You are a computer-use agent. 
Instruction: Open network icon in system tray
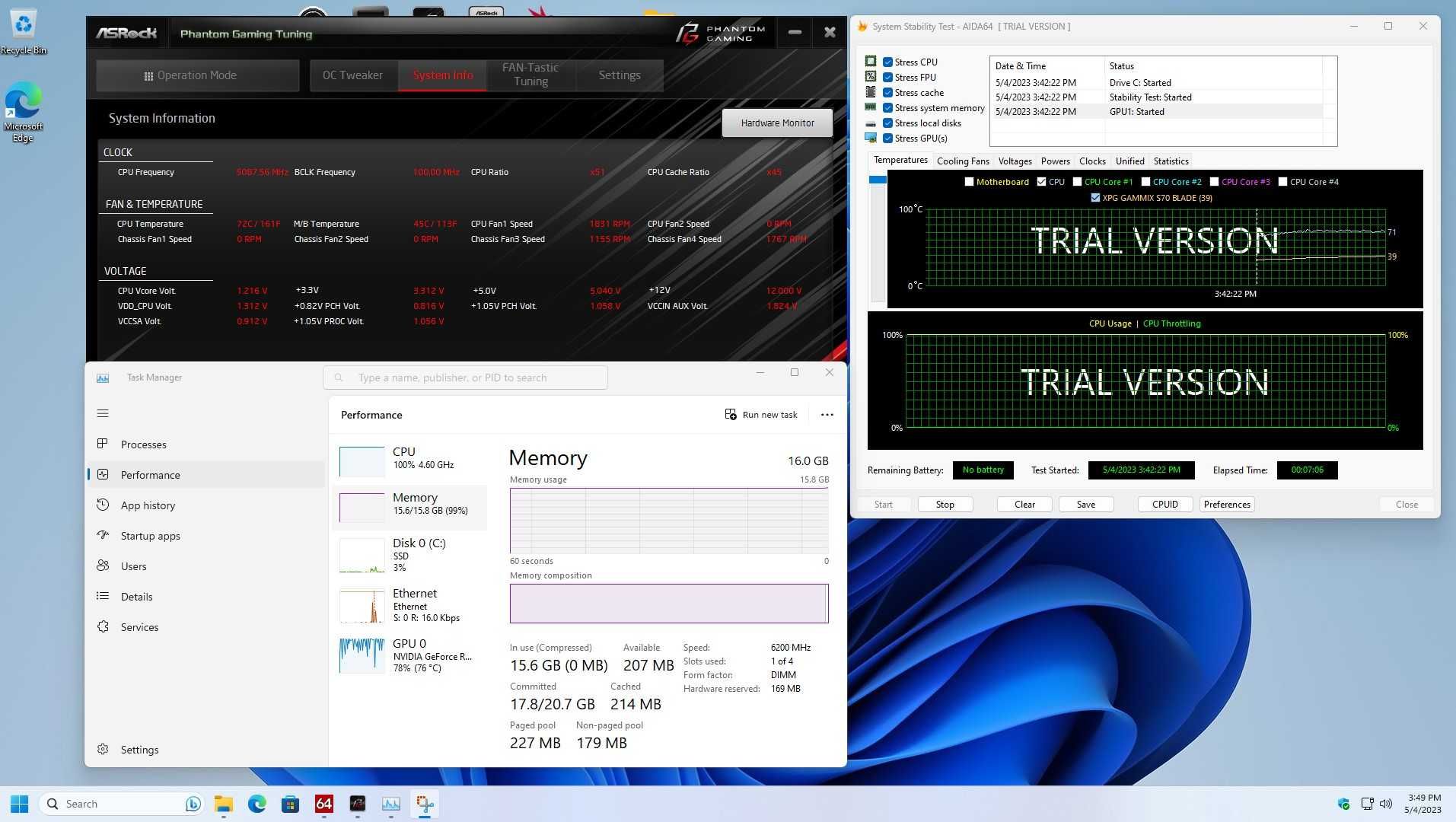[1367, 804]
